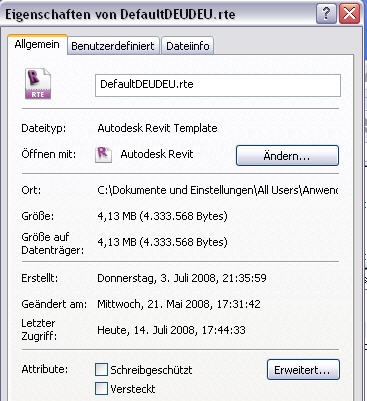Click the Autodesk Revit application icon
This screenshot has width=367, height=401.
coord(103,155)
